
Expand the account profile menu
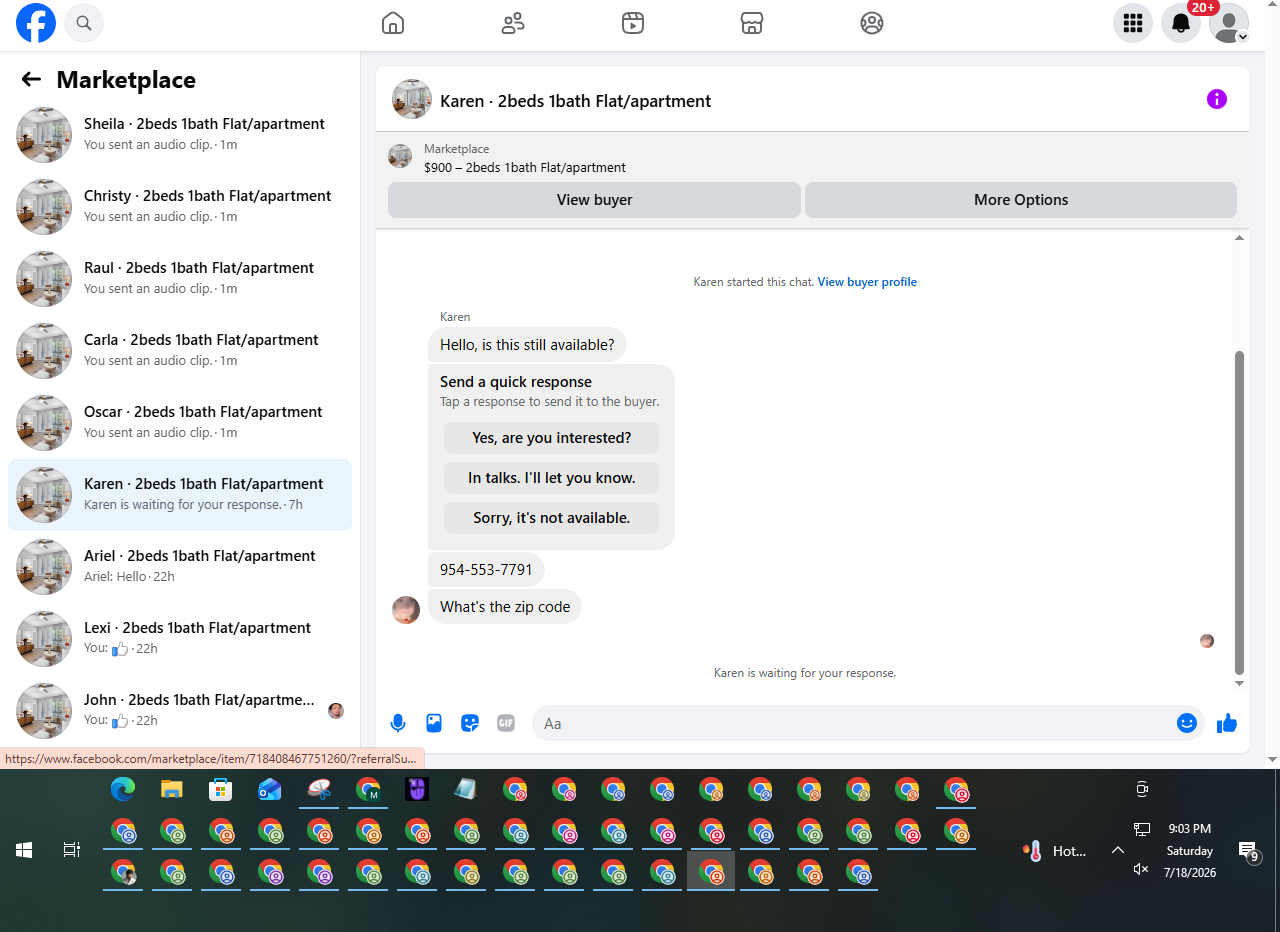click(1229, 23)
